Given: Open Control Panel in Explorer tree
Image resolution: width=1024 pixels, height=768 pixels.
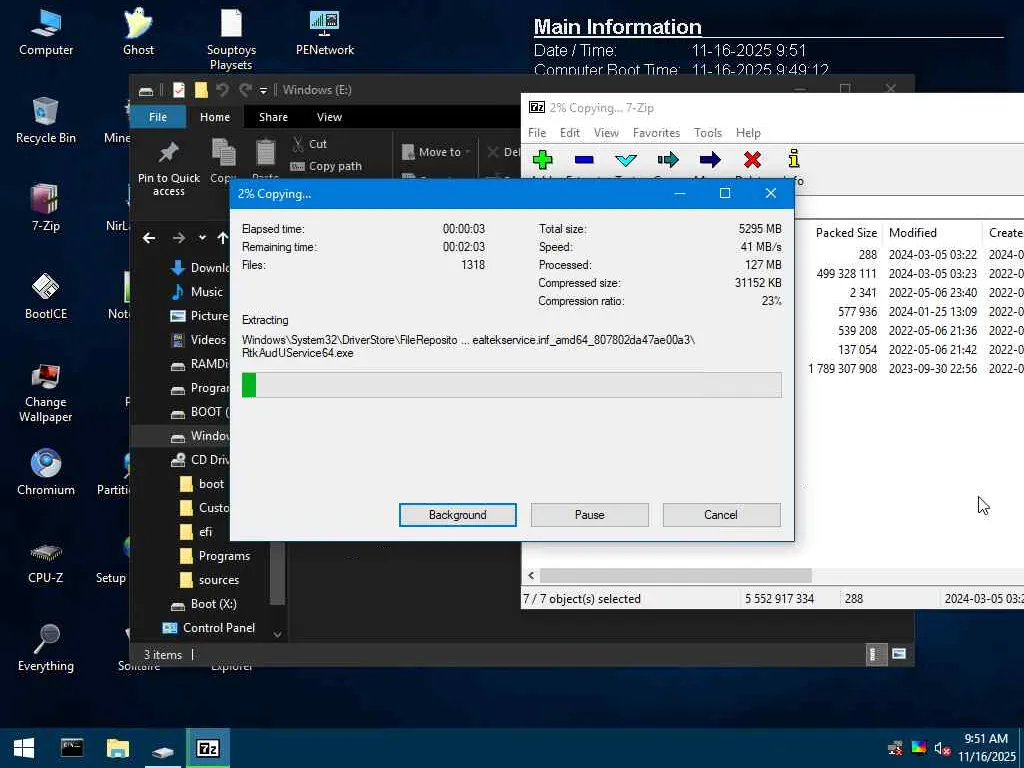Looking at the screenshot, I should coord(208,628).
